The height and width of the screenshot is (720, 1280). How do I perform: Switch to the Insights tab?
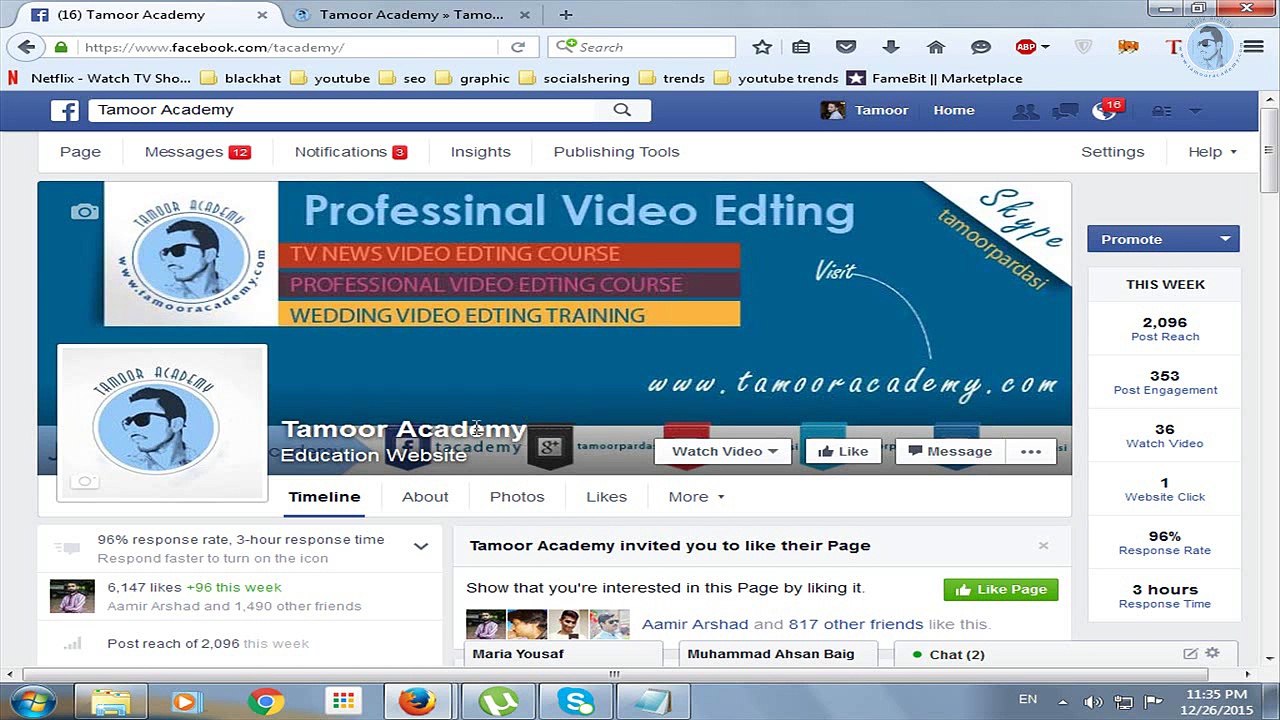pyautogui.click(x=481, y=152)
